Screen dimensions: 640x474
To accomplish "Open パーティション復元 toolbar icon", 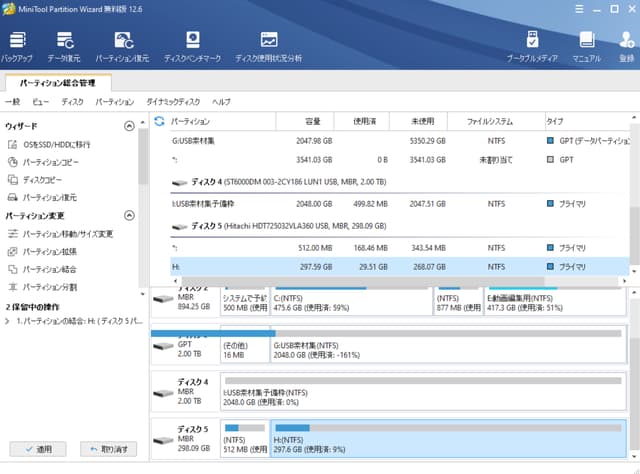I will pos(122,47).
